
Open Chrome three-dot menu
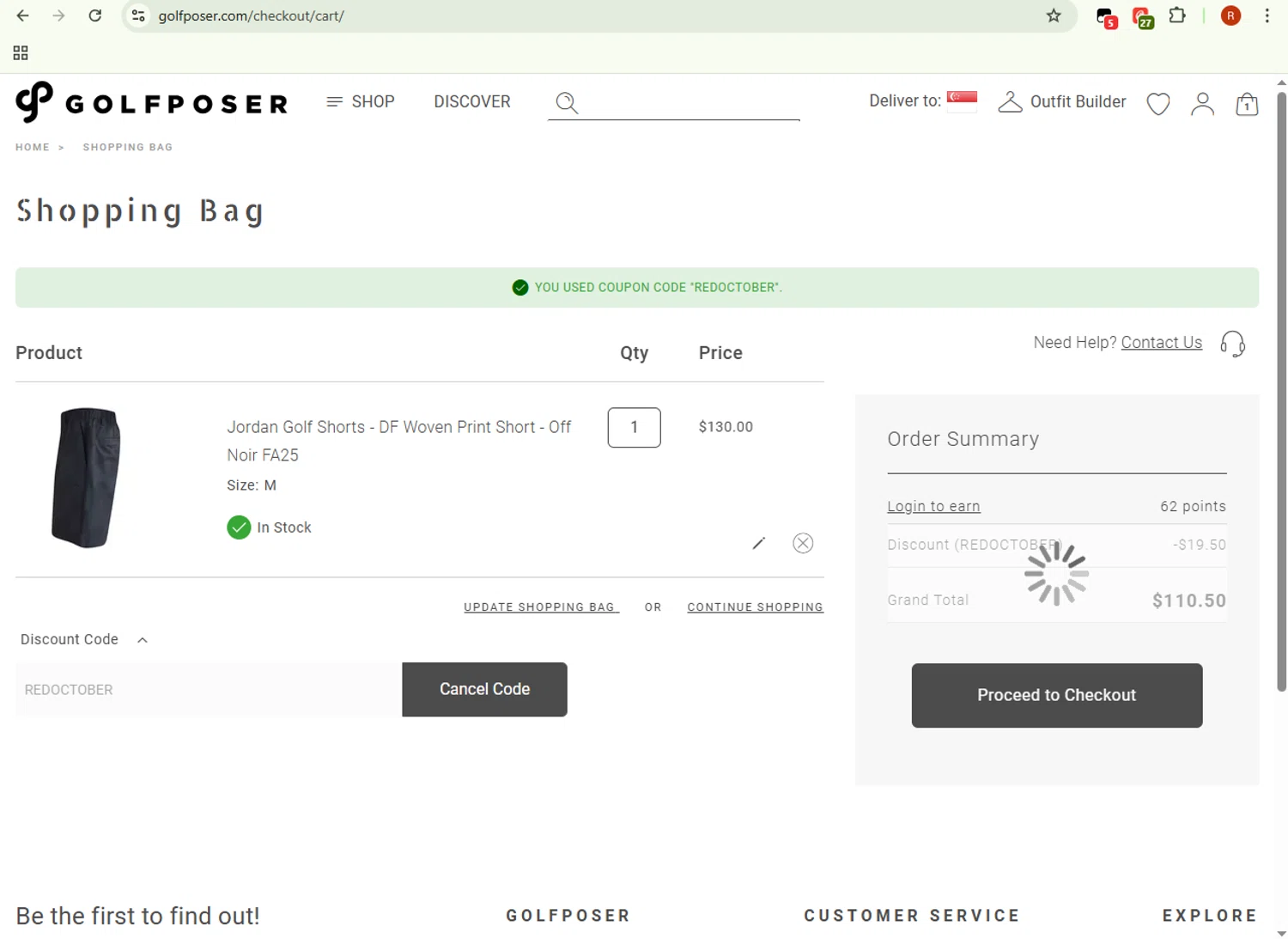click(x=1267, y=15)
